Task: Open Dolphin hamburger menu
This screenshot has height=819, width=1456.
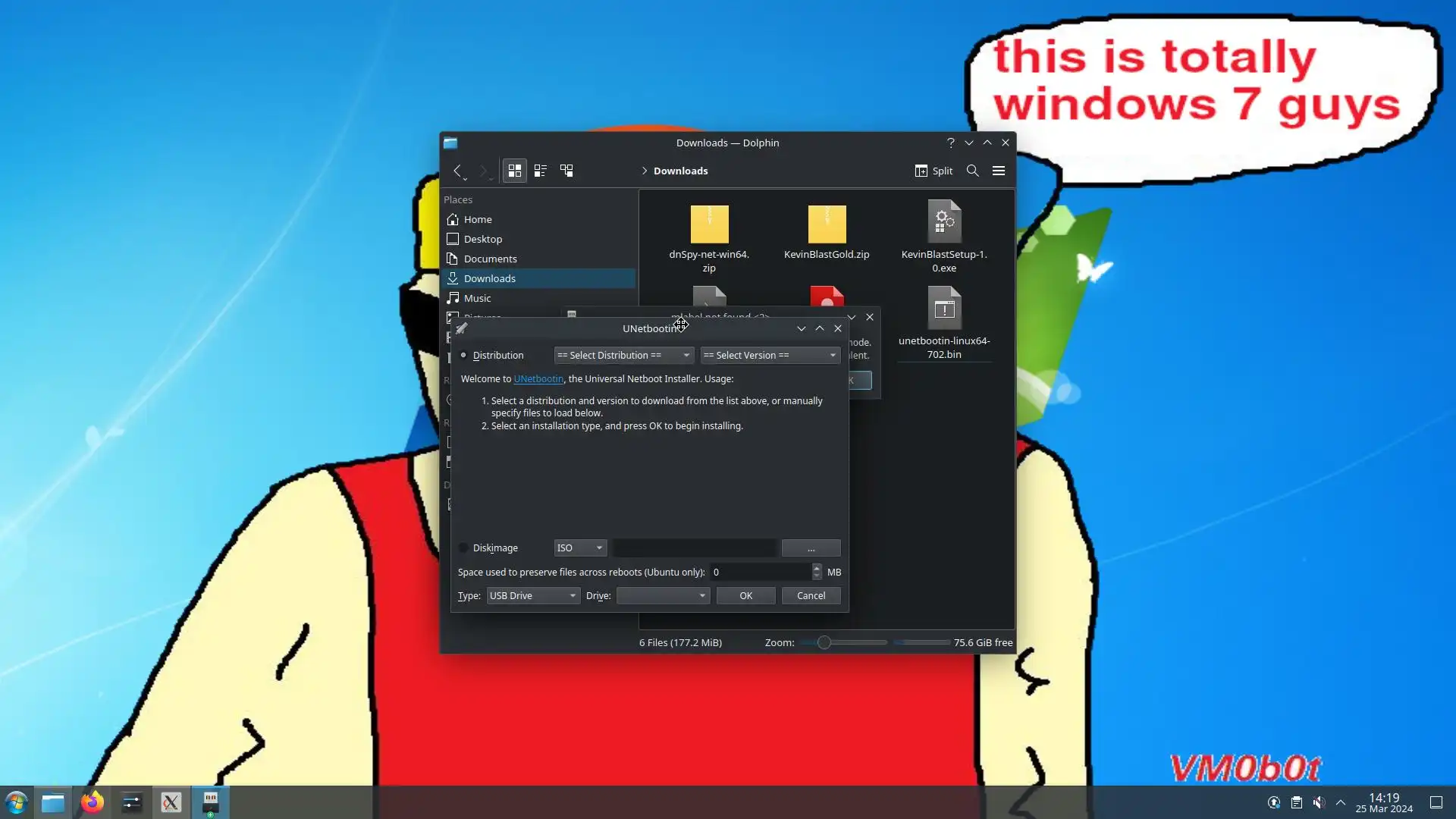Action: pyautogui.click(x=999, y=171)
